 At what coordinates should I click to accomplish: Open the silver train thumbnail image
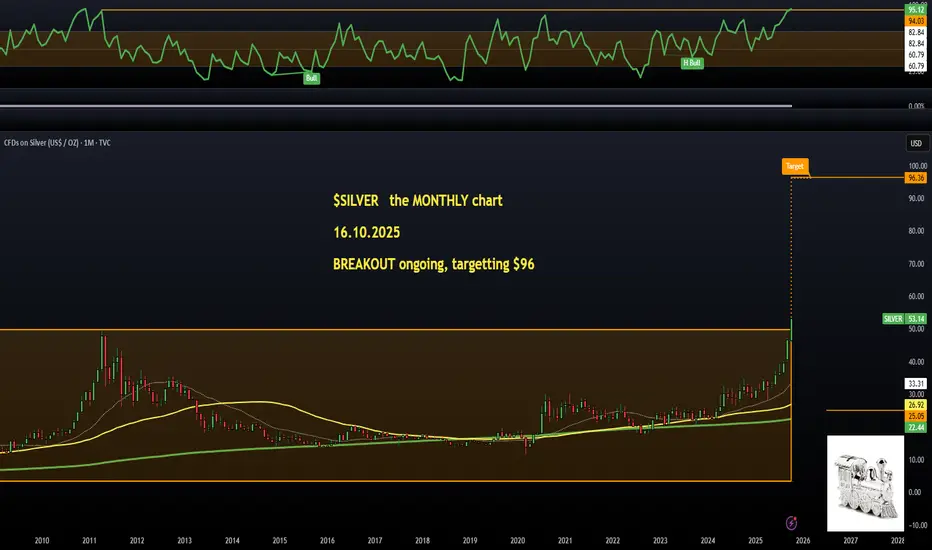(x=865, y=483)
